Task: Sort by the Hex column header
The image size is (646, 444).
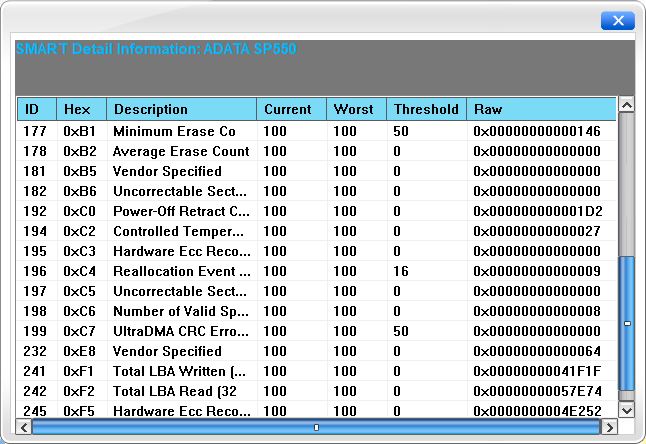Action: pyautogui.click(x=82, y=109)
